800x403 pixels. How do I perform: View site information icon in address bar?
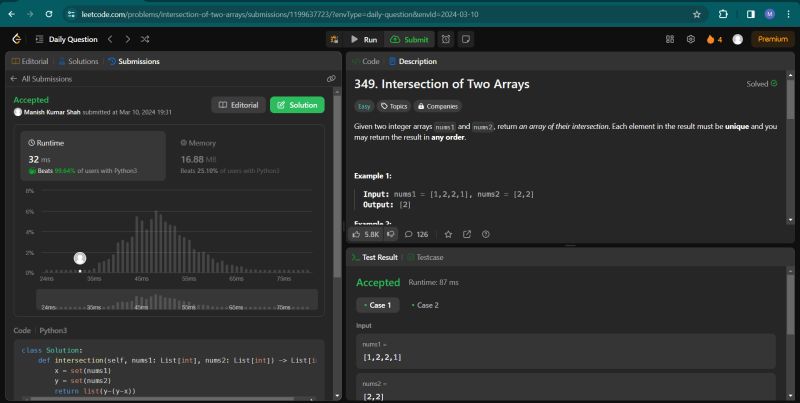click(71, 14)
